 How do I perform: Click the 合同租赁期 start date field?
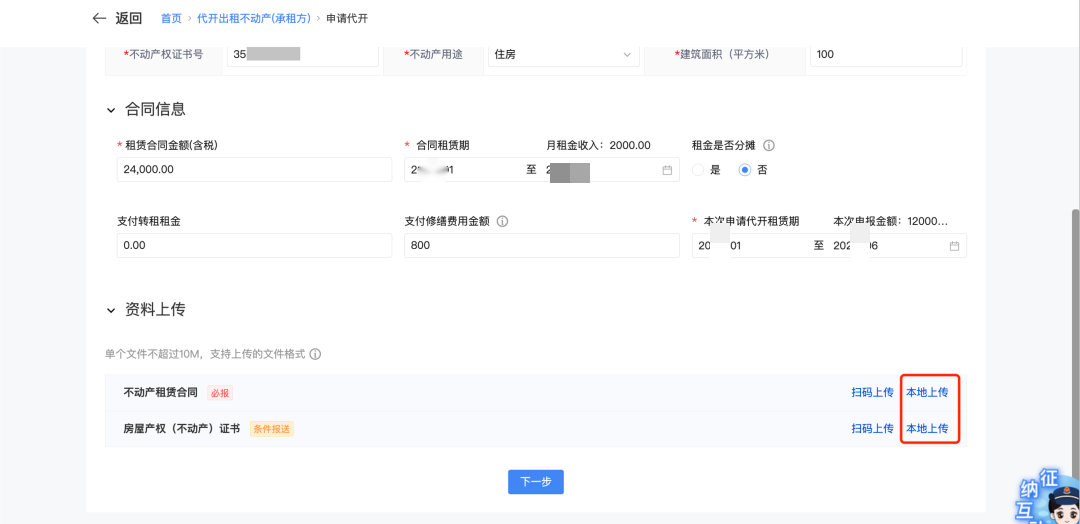[464, 169]
